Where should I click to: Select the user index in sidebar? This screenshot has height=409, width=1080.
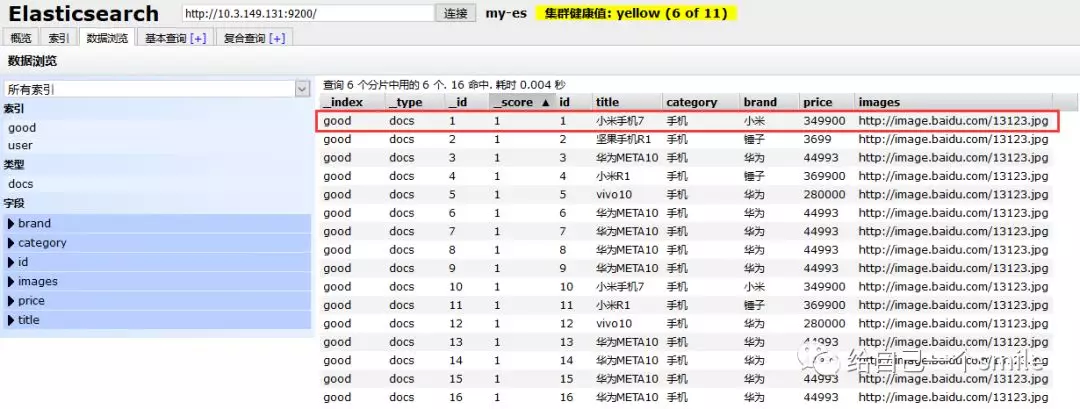(x=20, y=145)
